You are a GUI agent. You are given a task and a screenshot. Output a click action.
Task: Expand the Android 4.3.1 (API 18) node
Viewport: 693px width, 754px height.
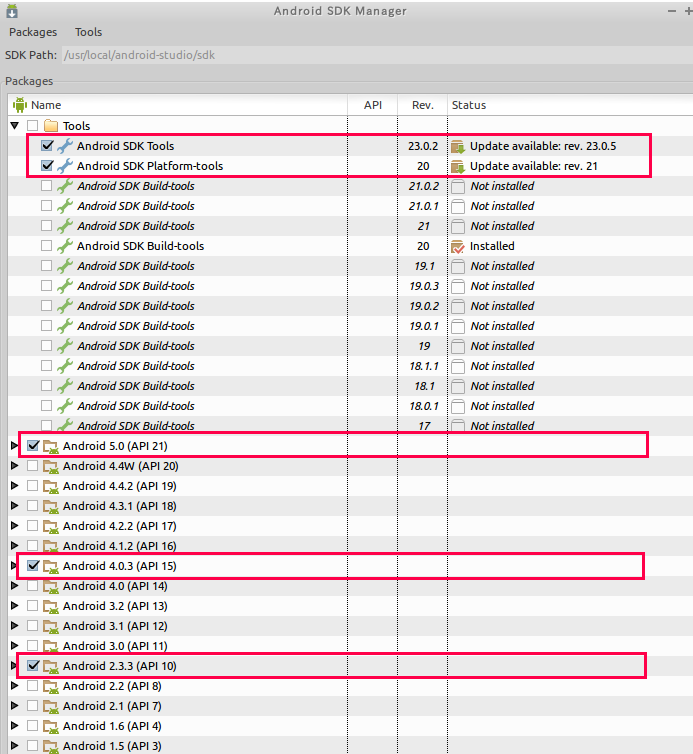pos(14,506)
